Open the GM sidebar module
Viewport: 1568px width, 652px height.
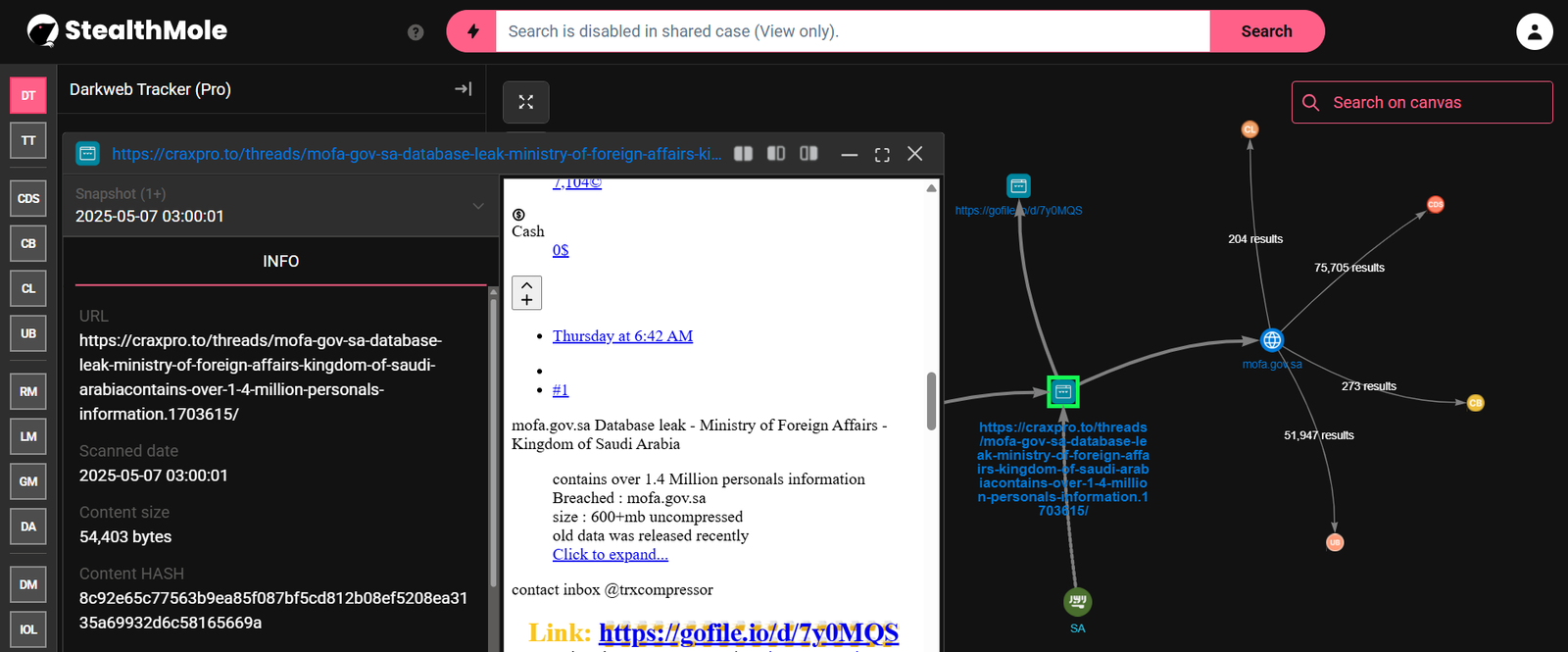28,481
